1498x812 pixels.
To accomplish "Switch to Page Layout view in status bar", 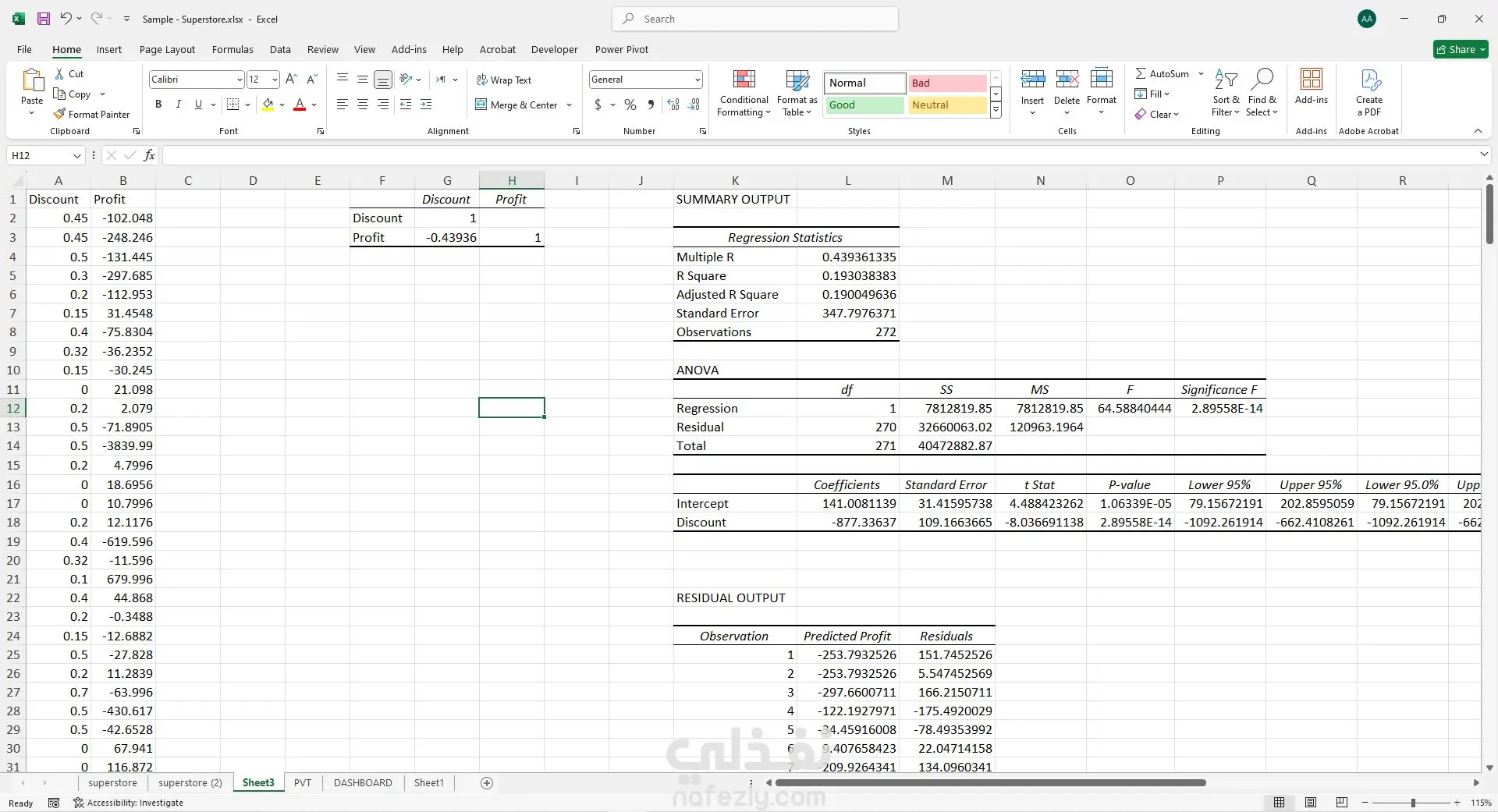I will [1311, 803].
